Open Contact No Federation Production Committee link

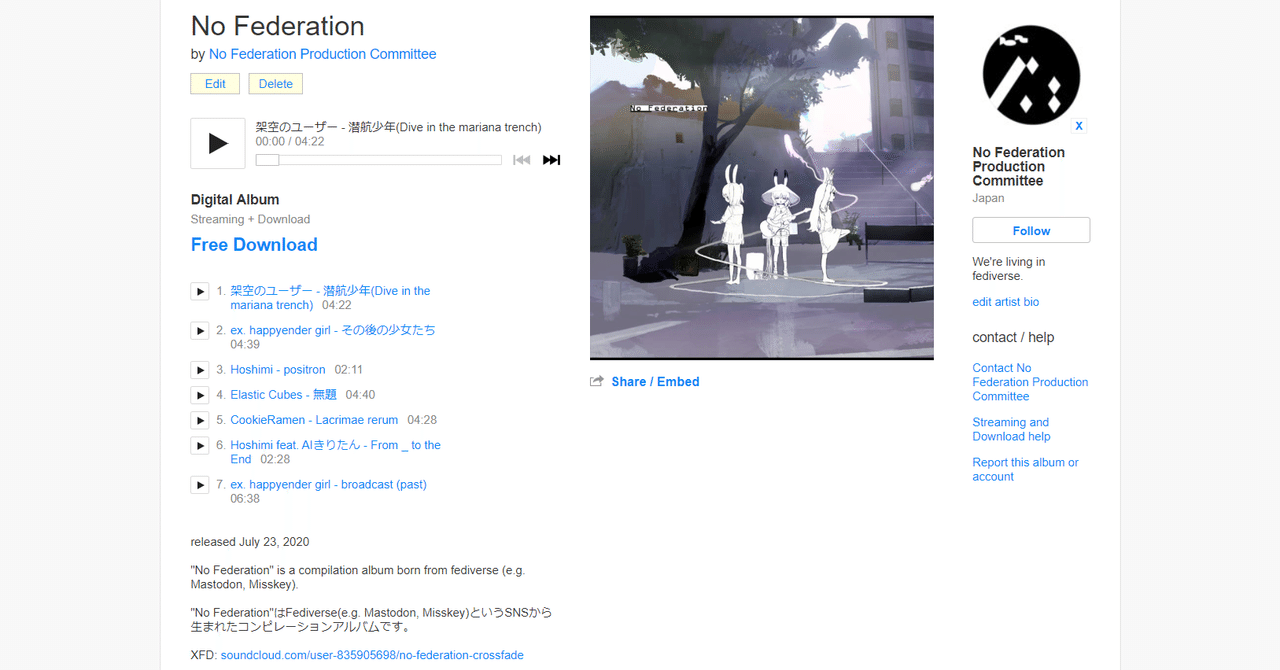(x=1030, y=382)
